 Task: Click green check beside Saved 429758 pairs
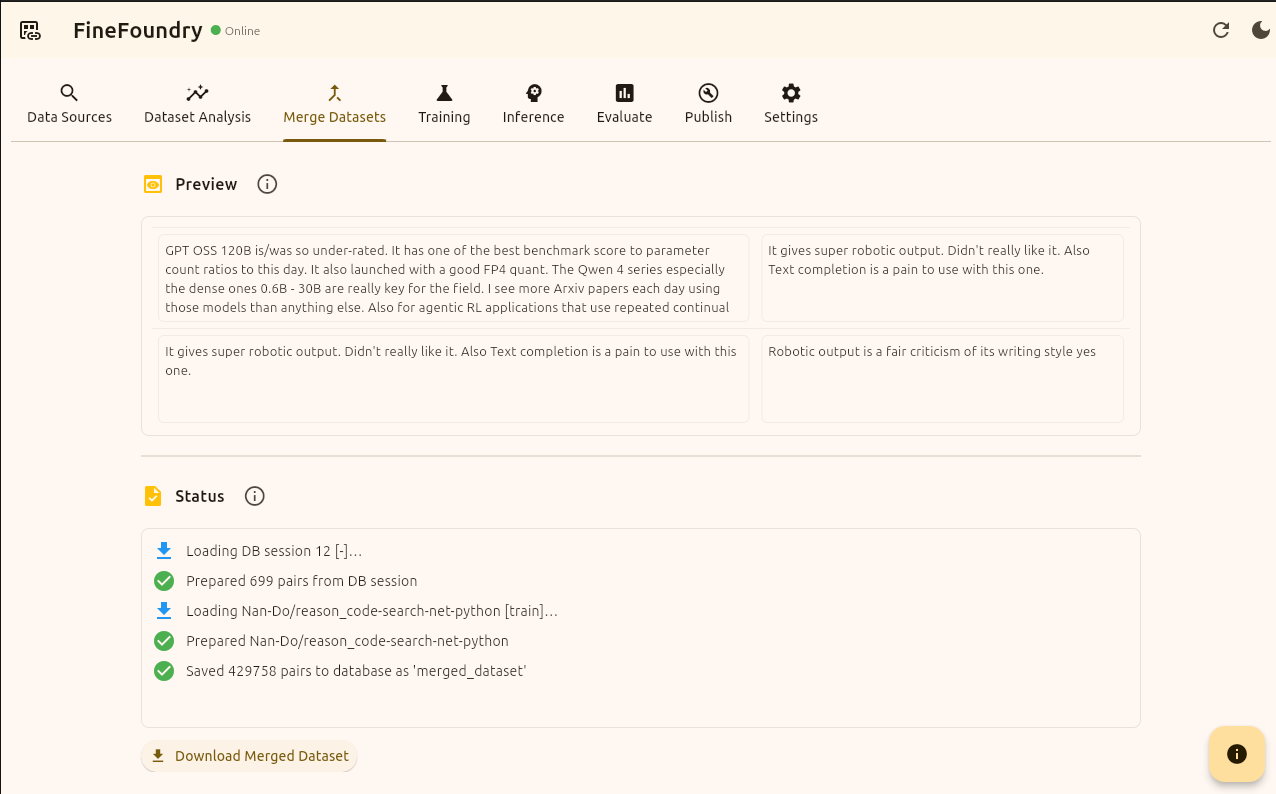pyautogui.click(x=164, y=671)
